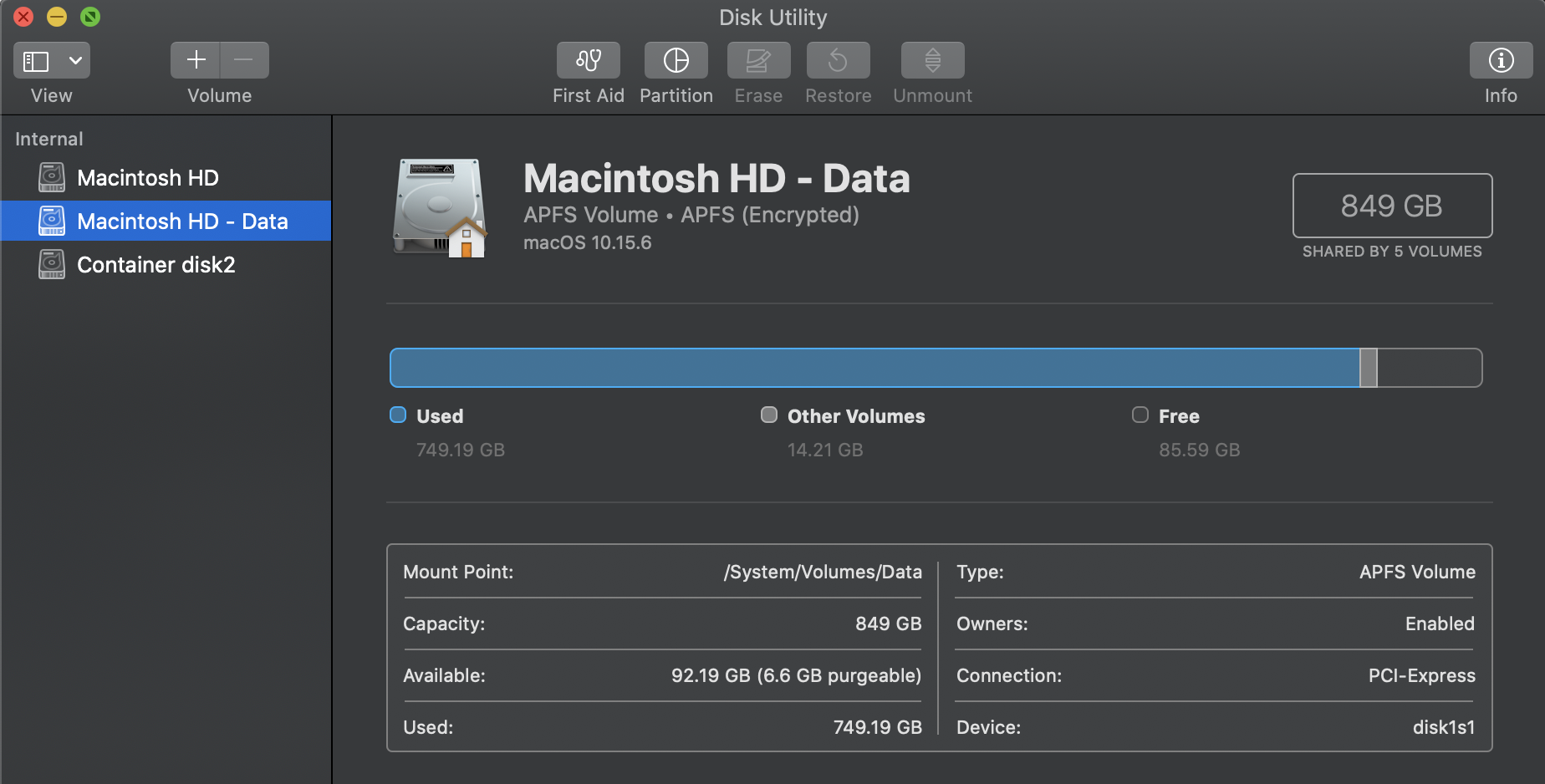Toggle the sidebar View icon

tap(36, 61)
